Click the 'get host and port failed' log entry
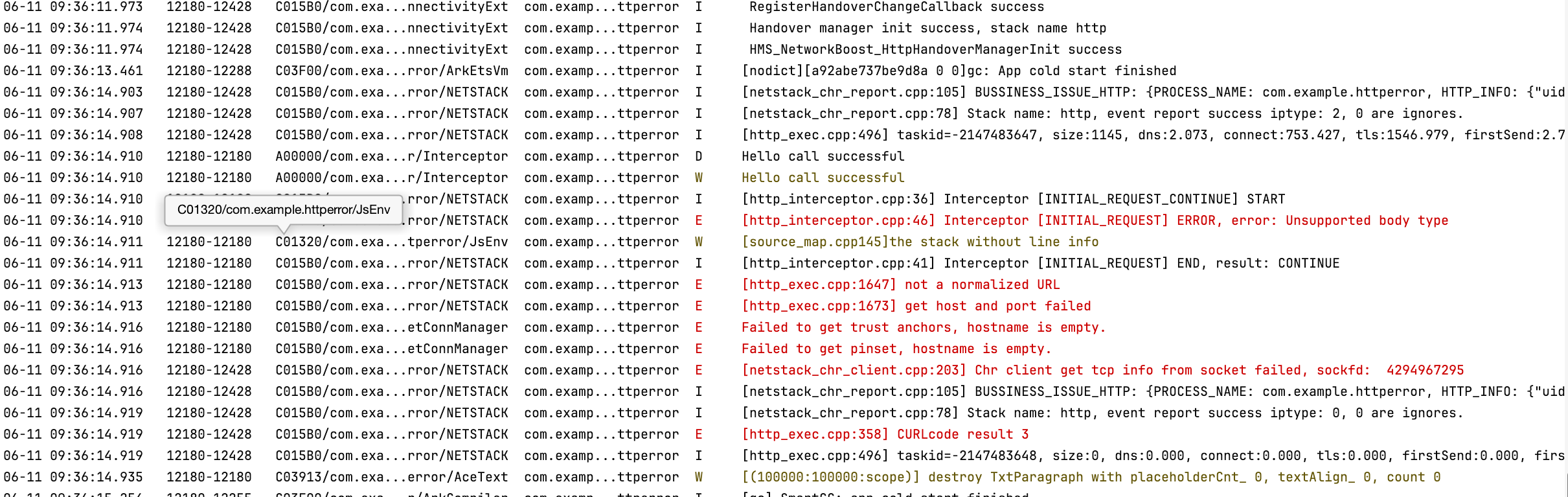The height and width of the screenshot is (497, 1568). click(x=916, y=306)
